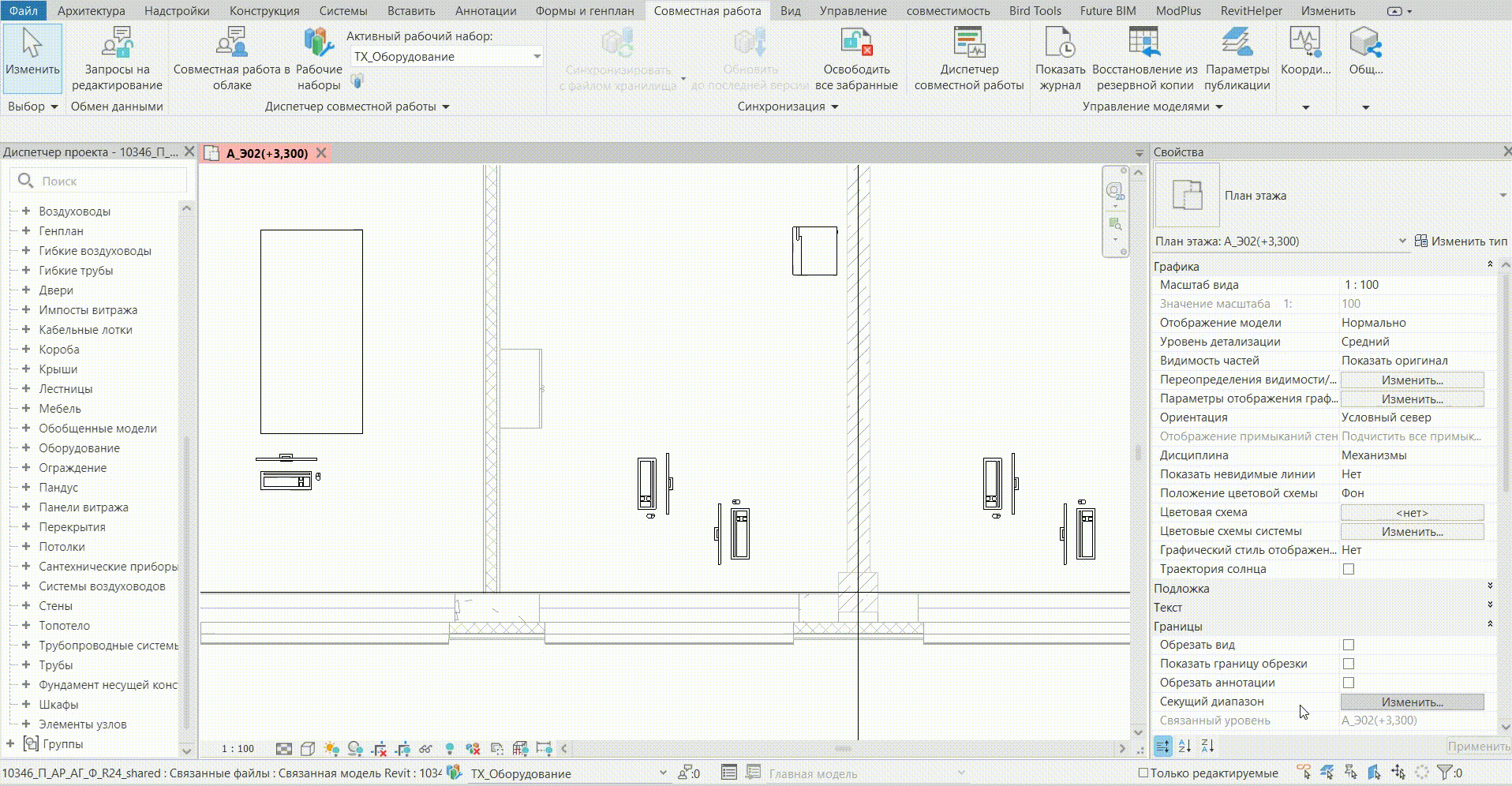This screenshot has height=786, width=1512.
Task: Click the Изменить тип button
Action: tap(1461, 241)
